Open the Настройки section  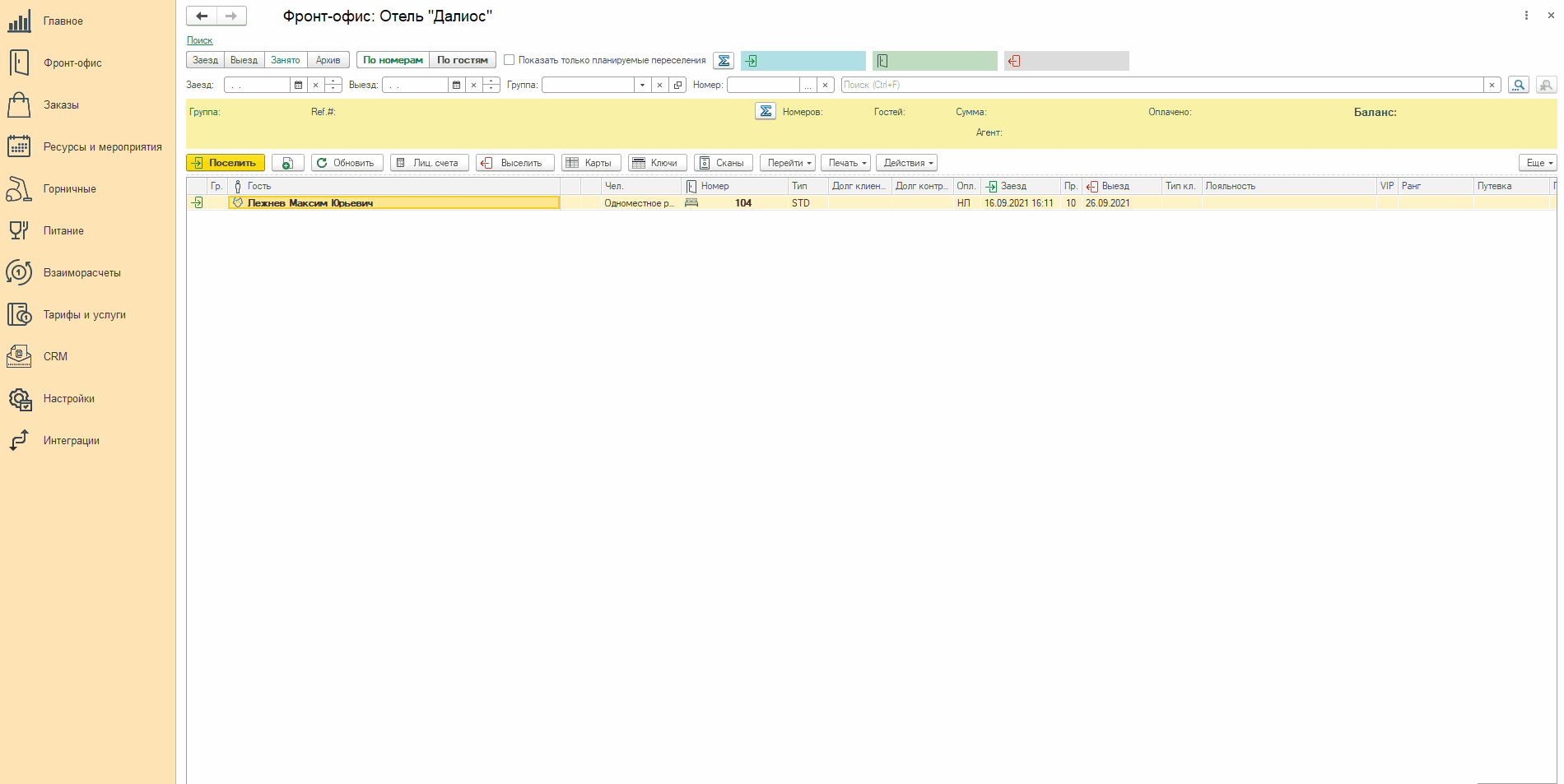pos(68,398)
